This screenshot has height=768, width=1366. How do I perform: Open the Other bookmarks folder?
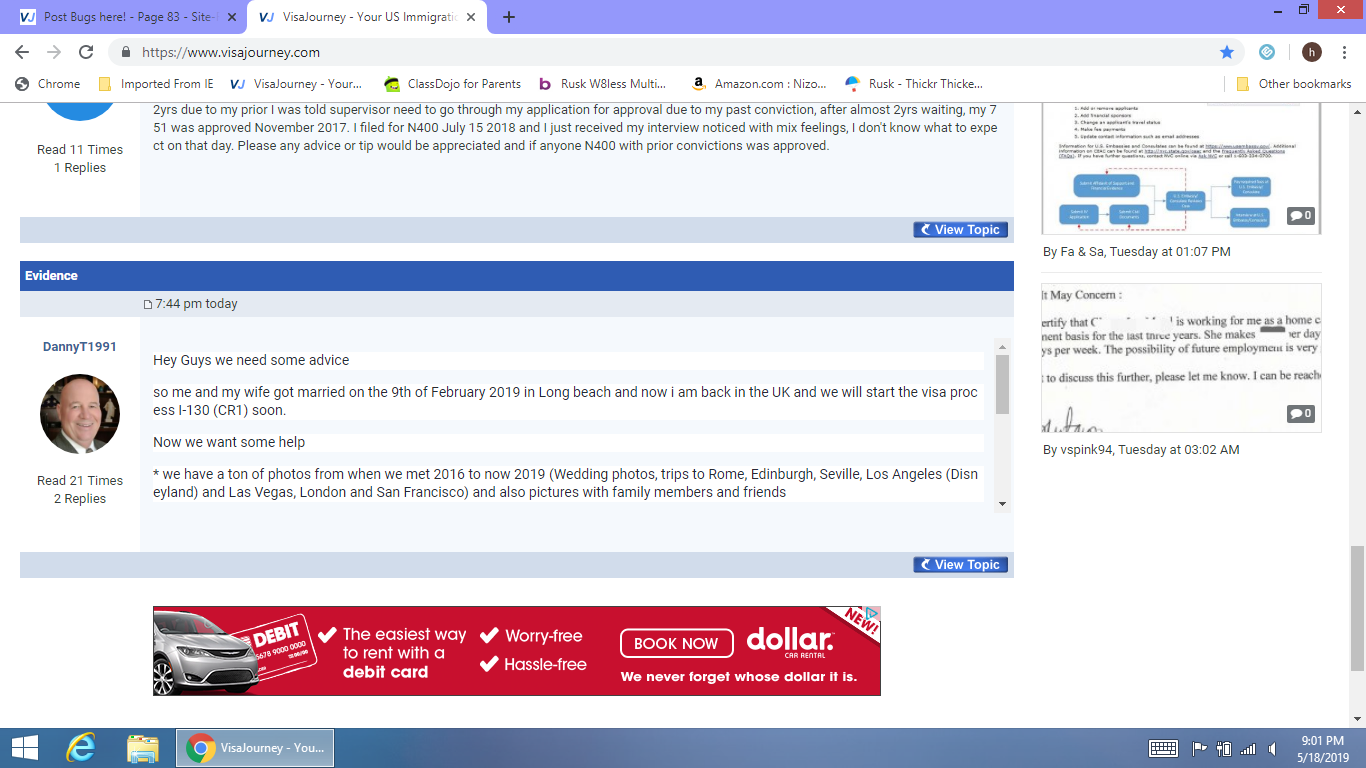[x=1294, y=84]
